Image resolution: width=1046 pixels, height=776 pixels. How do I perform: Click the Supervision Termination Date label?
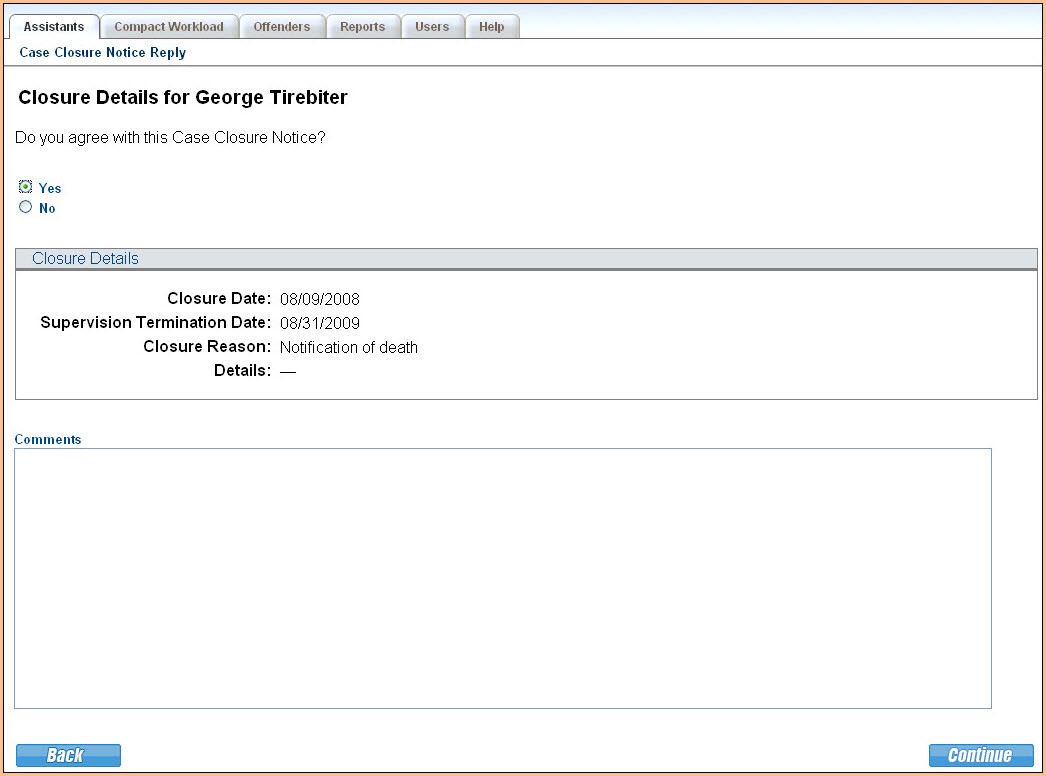point(155,322)
